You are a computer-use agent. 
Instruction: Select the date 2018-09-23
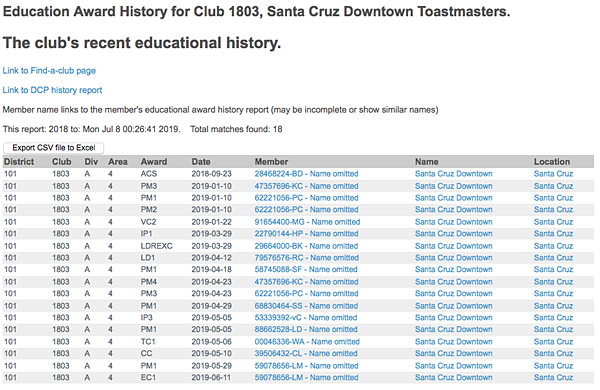tap(212, 174)
